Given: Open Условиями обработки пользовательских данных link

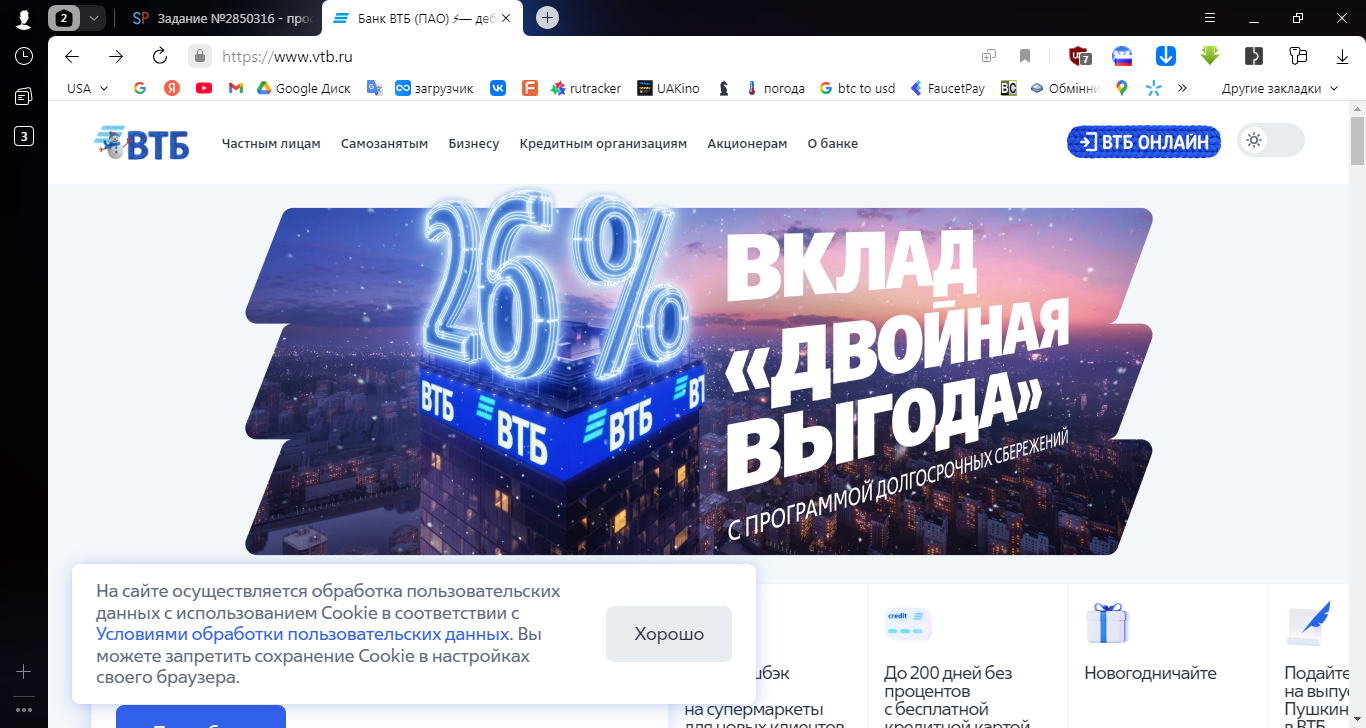Looking at the screenshot, I should pyautogui.click(x=303, y=634).
